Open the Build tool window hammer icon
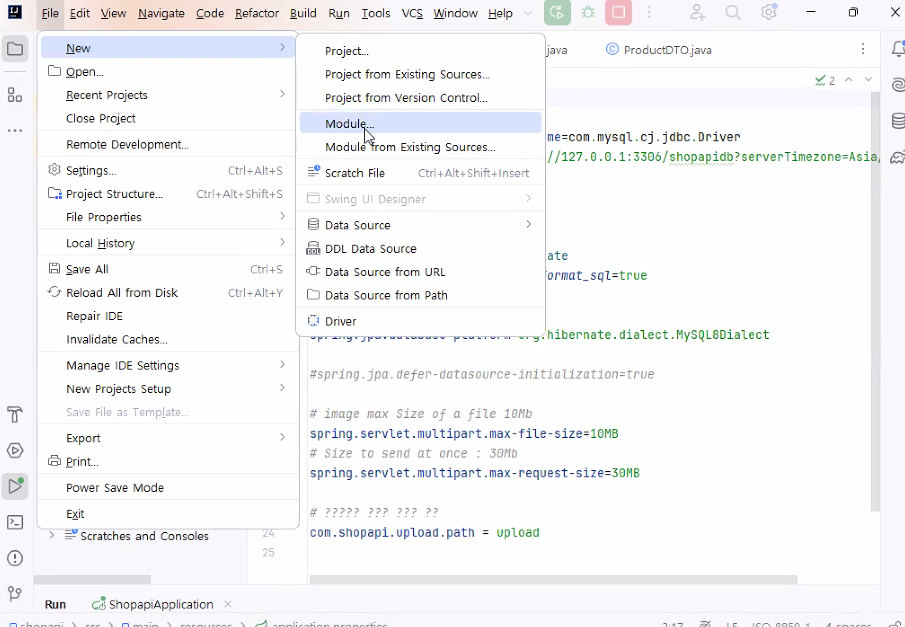The image size is (905, 627). pyautogui.click(x=15, y=414)
